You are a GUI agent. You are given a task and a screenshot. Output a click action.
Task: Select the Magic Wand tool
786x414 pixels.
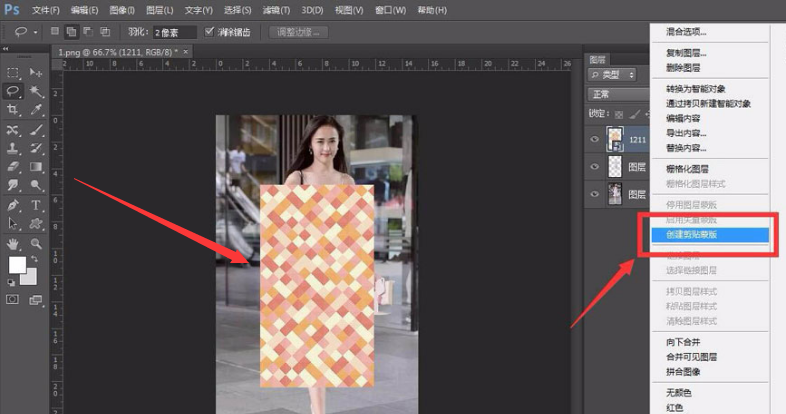pos(36,91)
